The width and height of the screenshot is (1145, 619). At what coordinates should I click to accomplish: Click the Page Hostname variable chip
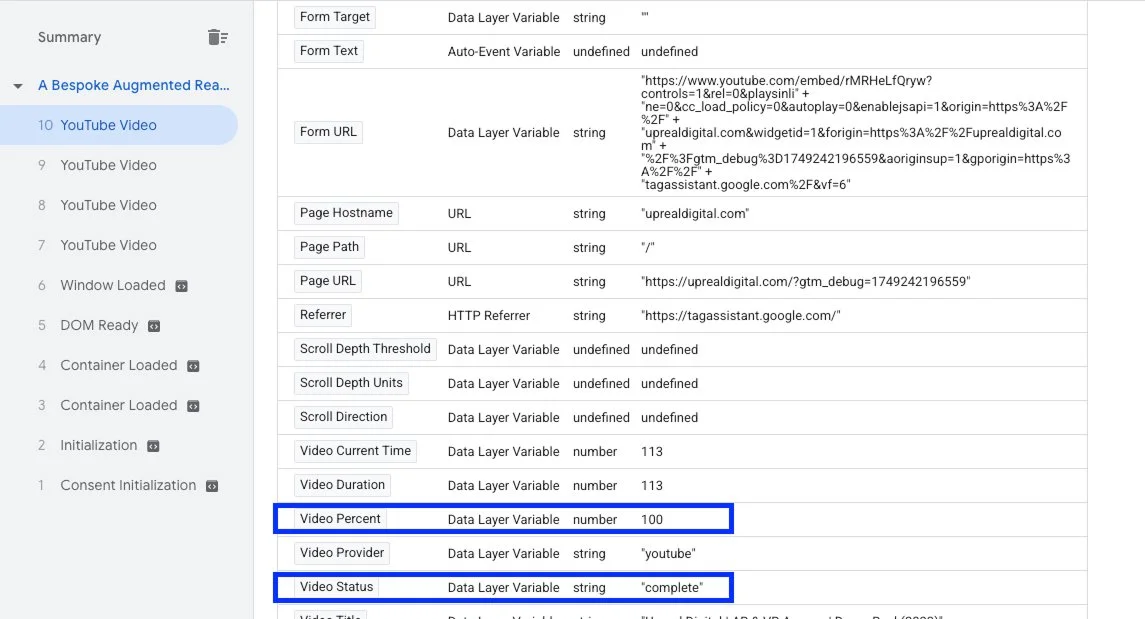coord(346,213)
